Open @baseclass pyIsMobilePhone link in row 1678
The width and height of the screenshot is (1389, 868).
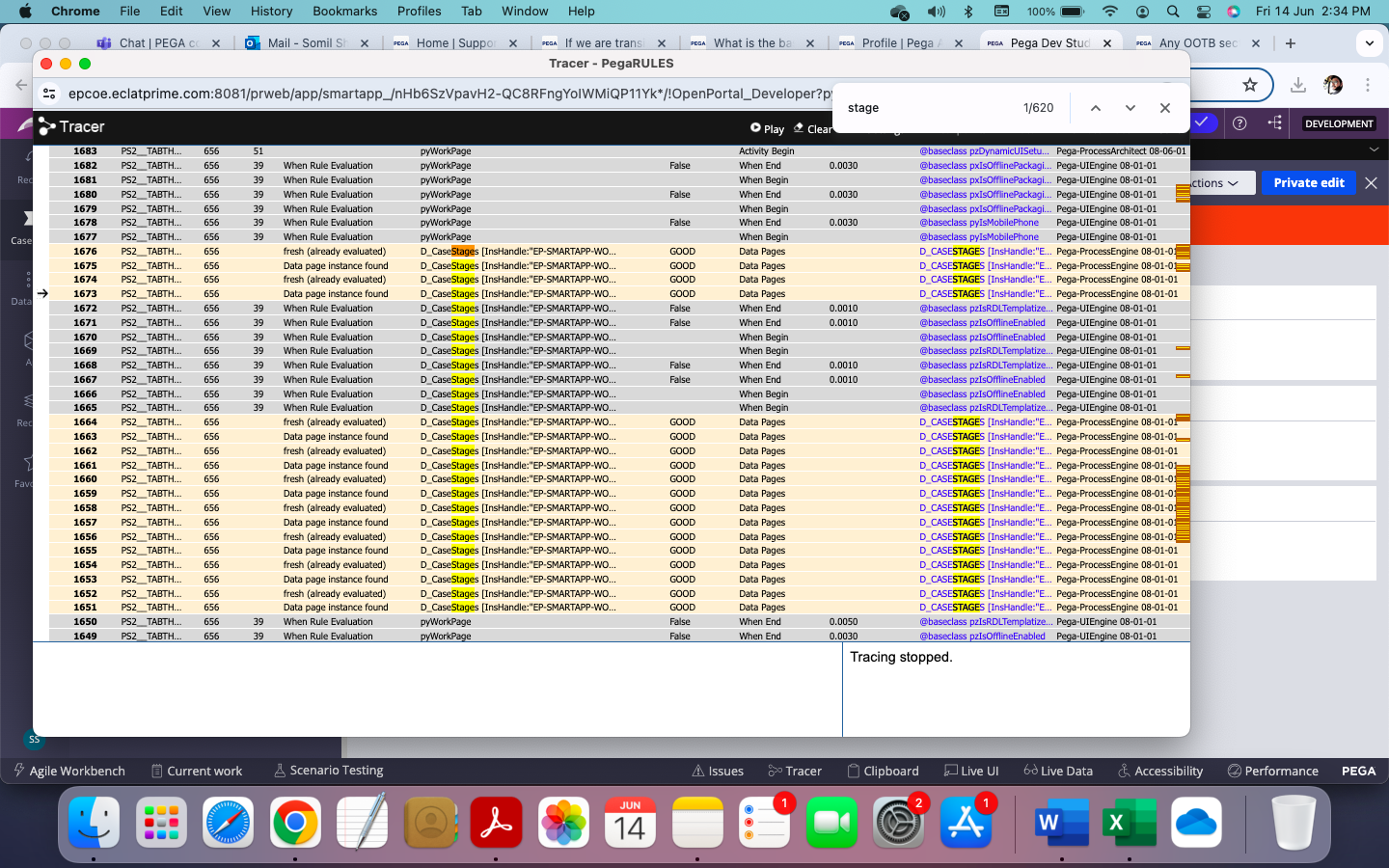pos(979,223)
